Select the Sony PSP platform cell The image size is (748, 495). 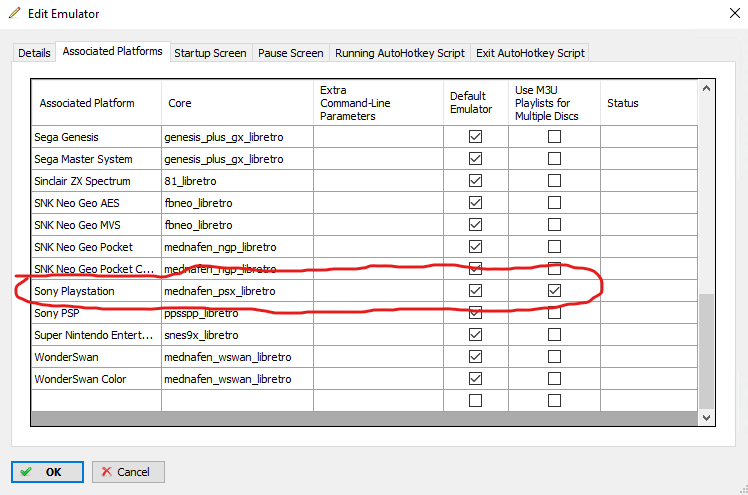pyautogui.click(x=96, y=313)
